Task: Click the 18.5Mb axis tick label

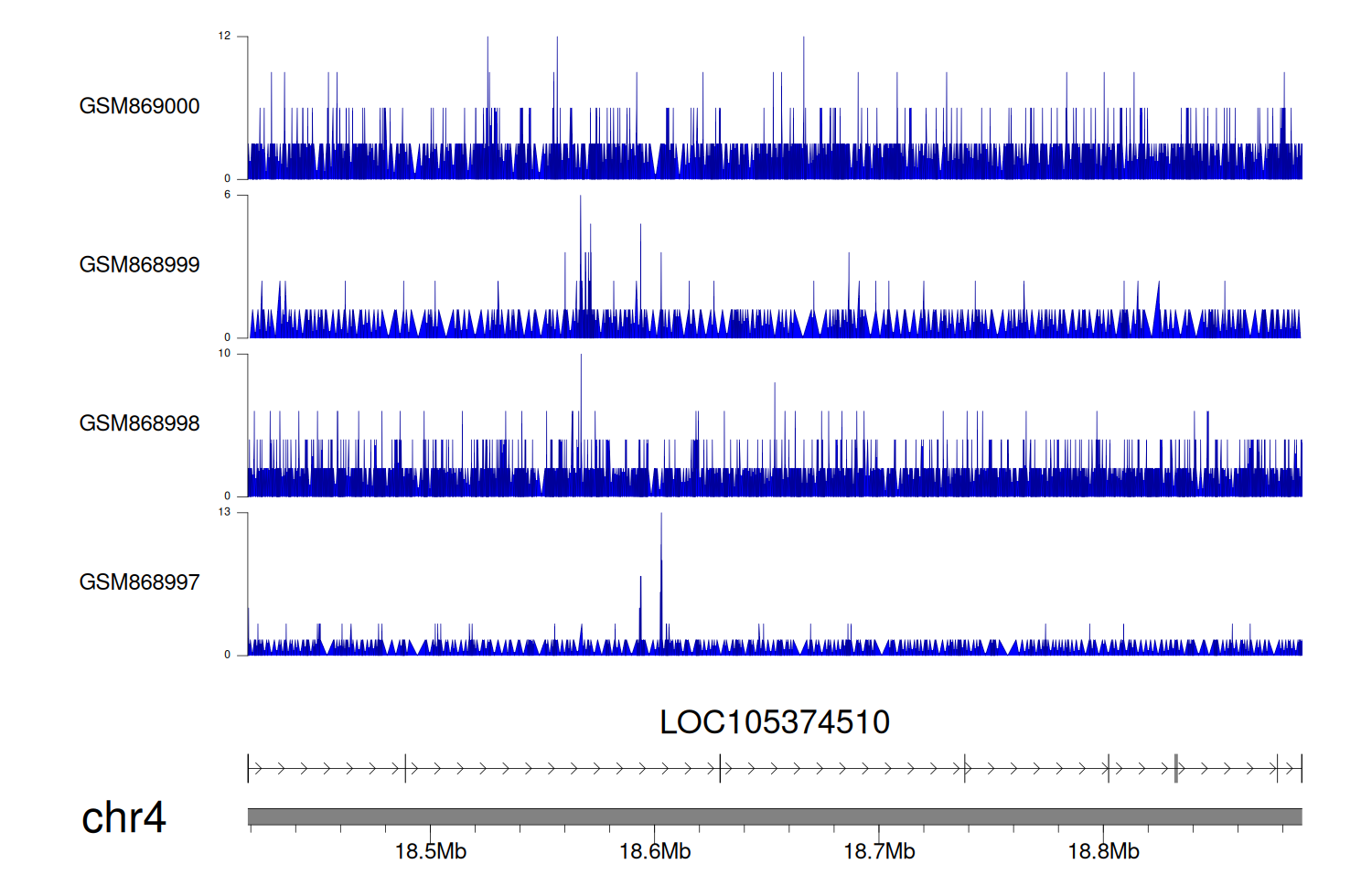Action: [430, 852]
